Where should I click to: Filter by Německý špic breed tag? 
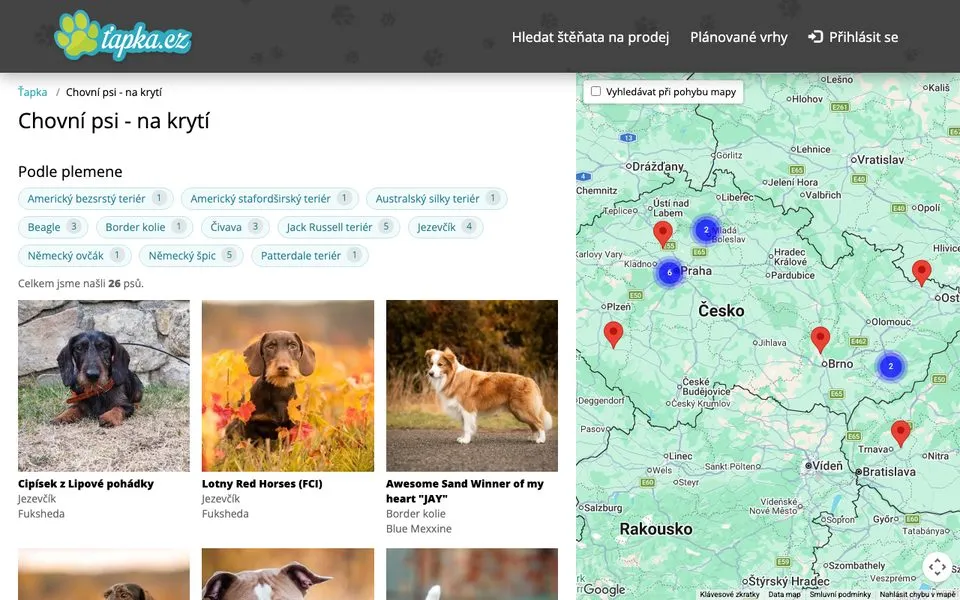[x=191, y=255]
